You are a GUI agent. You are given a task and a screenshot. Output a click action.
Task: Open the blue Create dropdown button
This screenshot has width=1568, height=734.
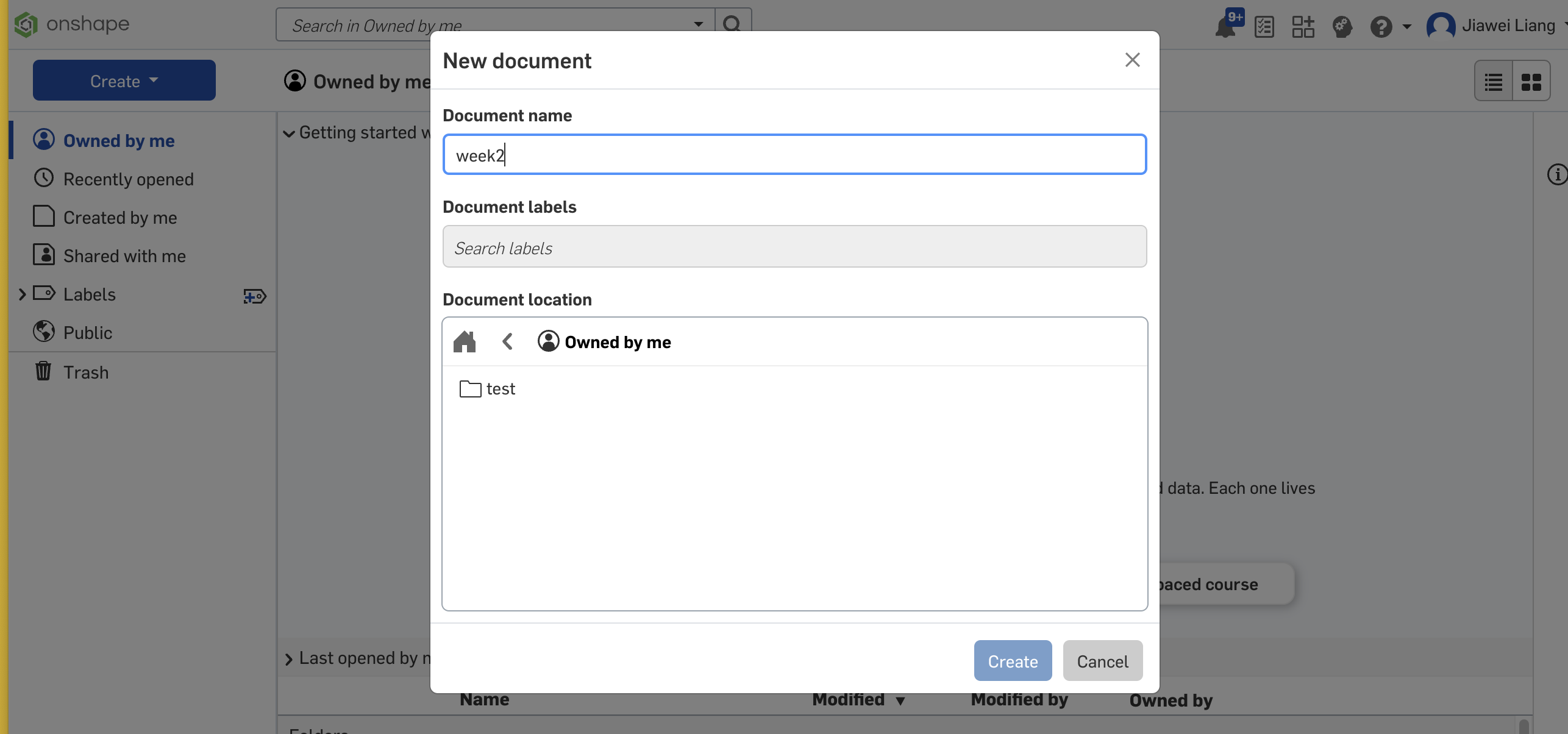tap(124, 80)
